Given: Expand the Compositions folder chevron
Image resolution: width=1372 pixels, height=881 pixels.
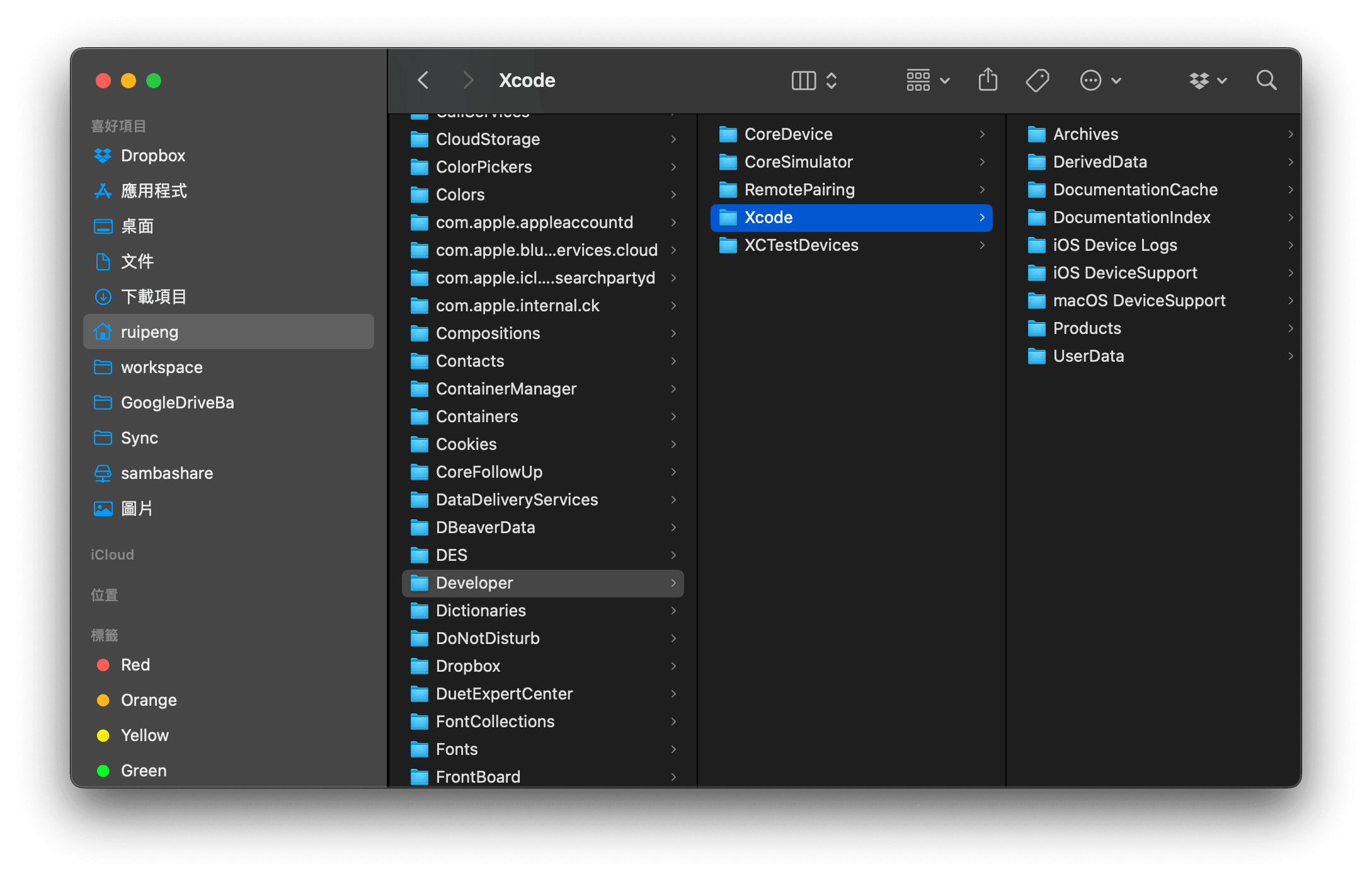Looking at the screenshot, I should pos(673,333).
